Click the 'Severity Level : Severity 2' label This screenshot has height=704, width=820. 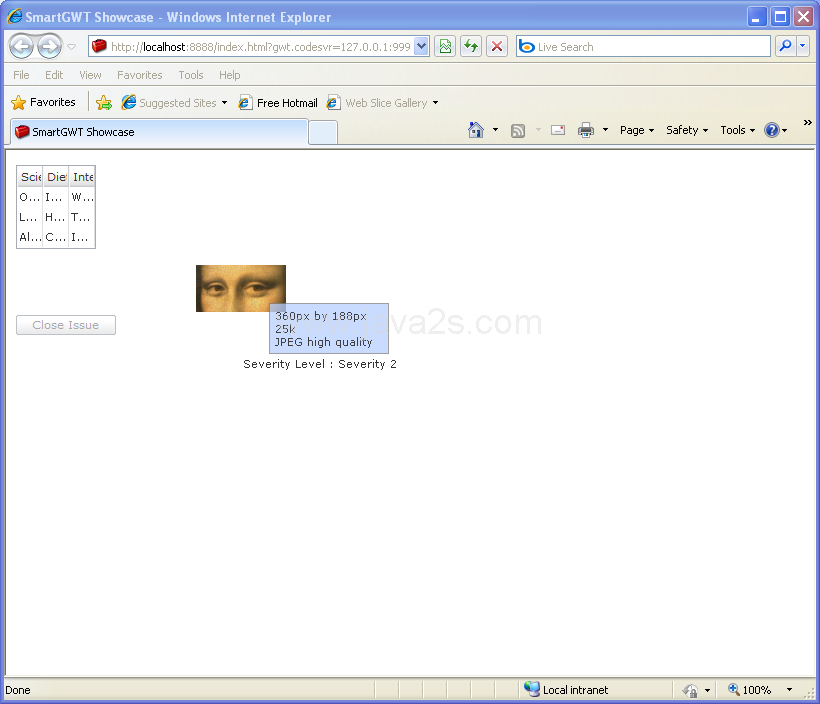coord(320,364)
